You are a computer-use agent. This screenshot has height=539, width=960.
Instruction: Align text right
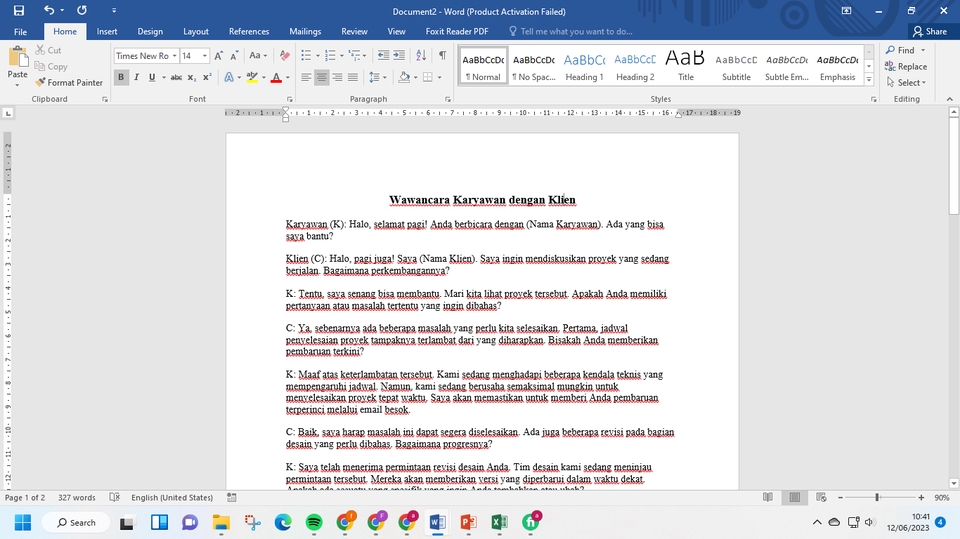click(337, 77)
